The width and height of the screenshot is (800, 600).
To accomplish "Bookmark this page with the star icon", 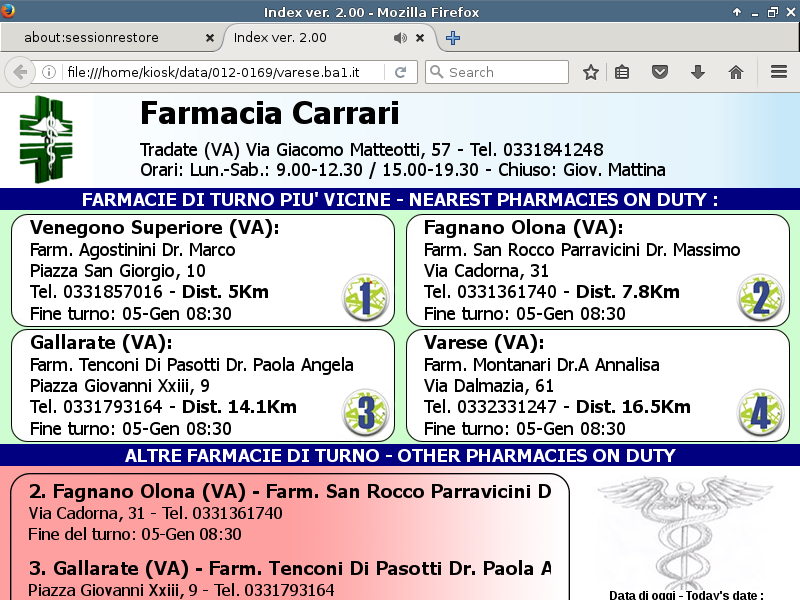I will (x=591, y=72).
